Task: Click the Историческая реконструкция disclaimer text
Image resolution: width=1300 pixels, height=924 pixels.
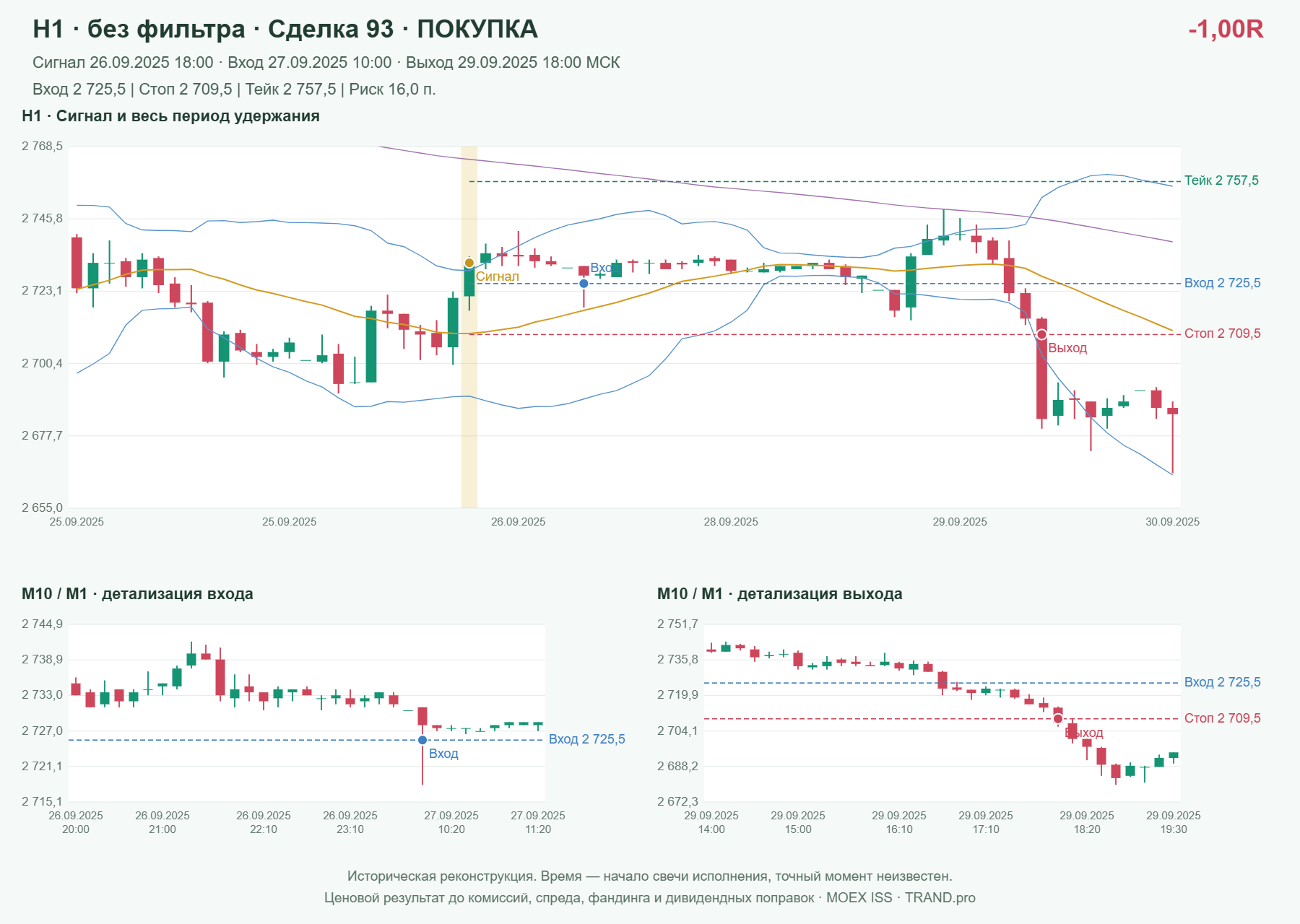Action: 650,876
